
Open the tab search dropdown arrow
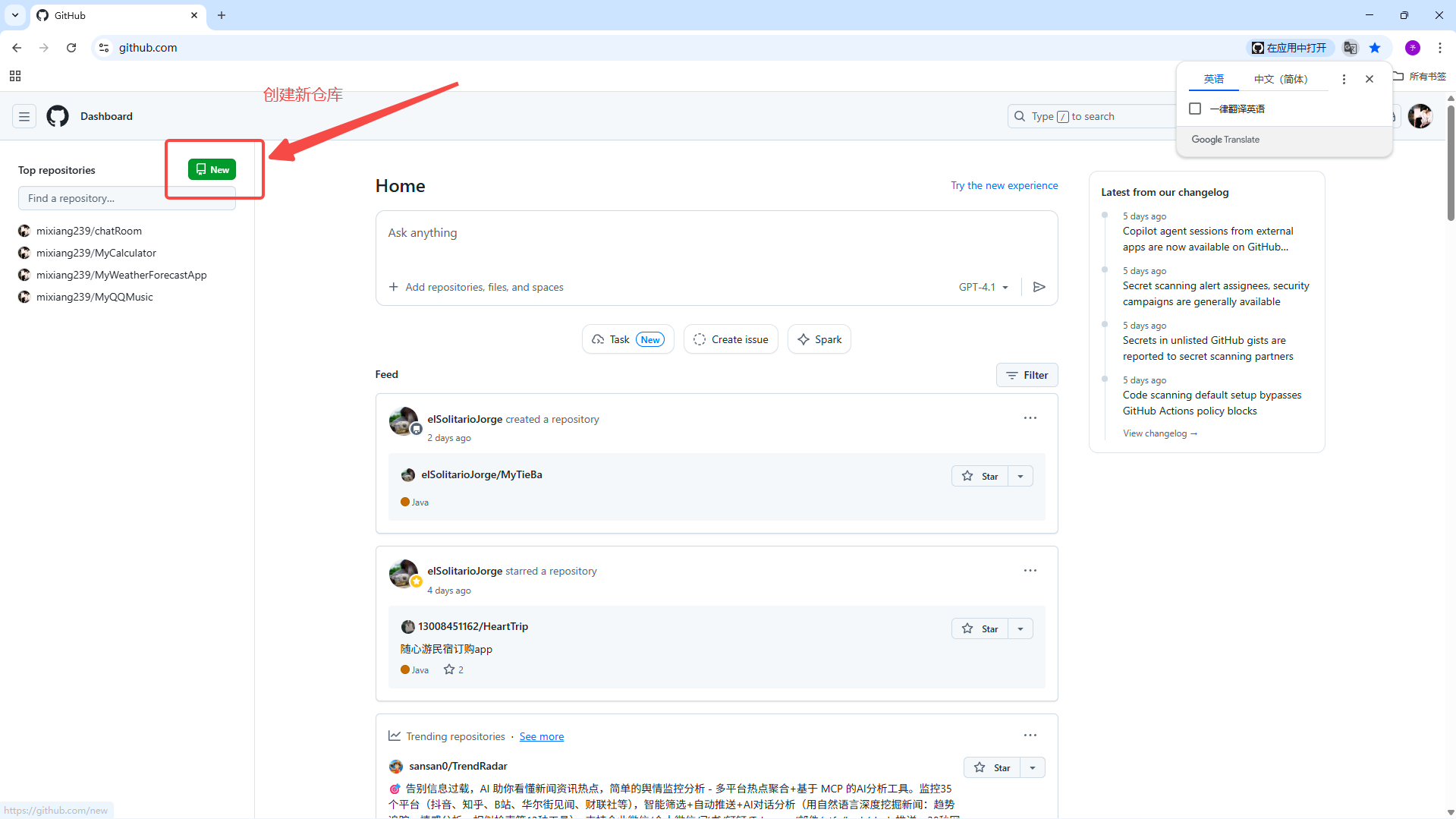pos(14,15)
